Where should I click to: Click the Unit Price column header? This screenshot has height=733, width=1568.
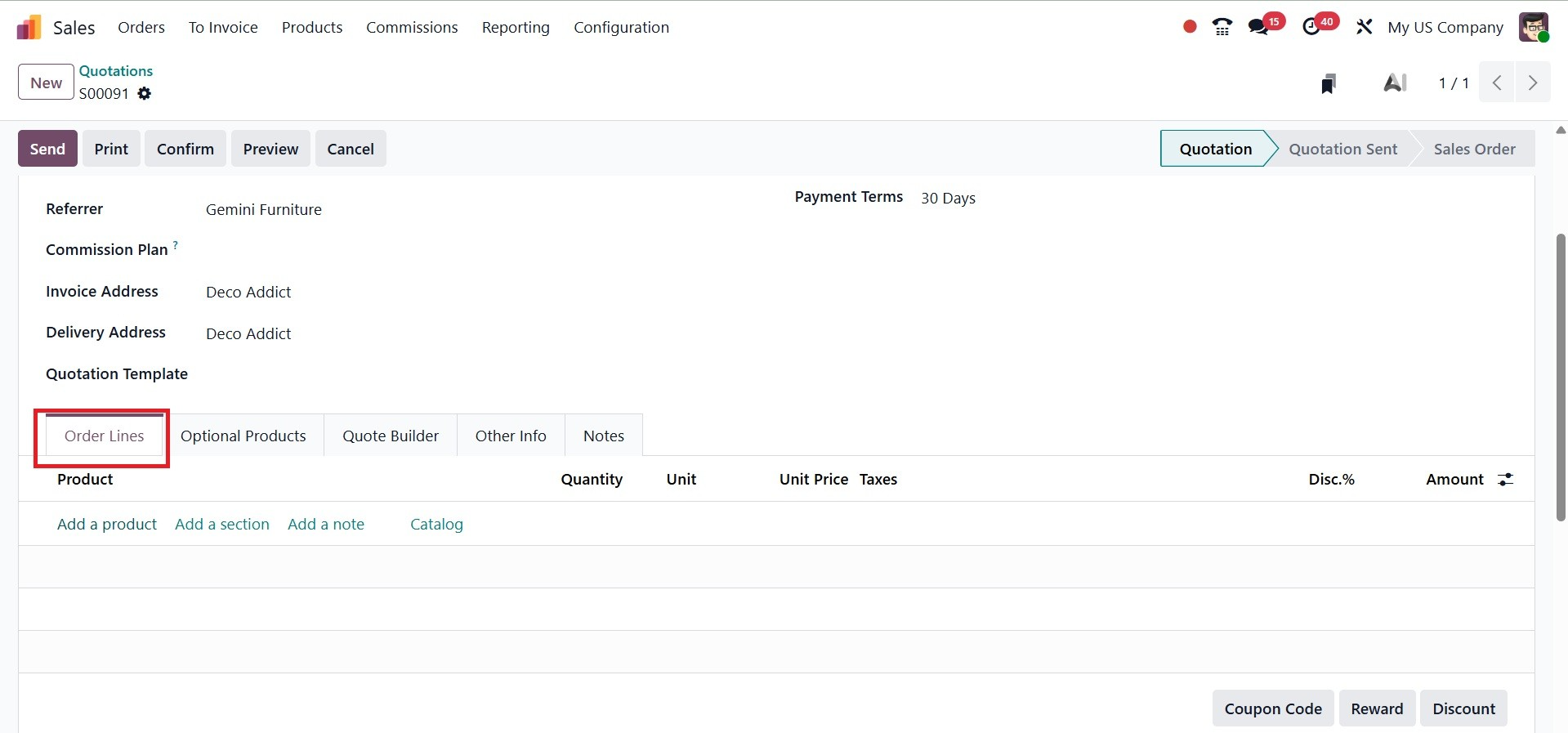coord(814,480)
